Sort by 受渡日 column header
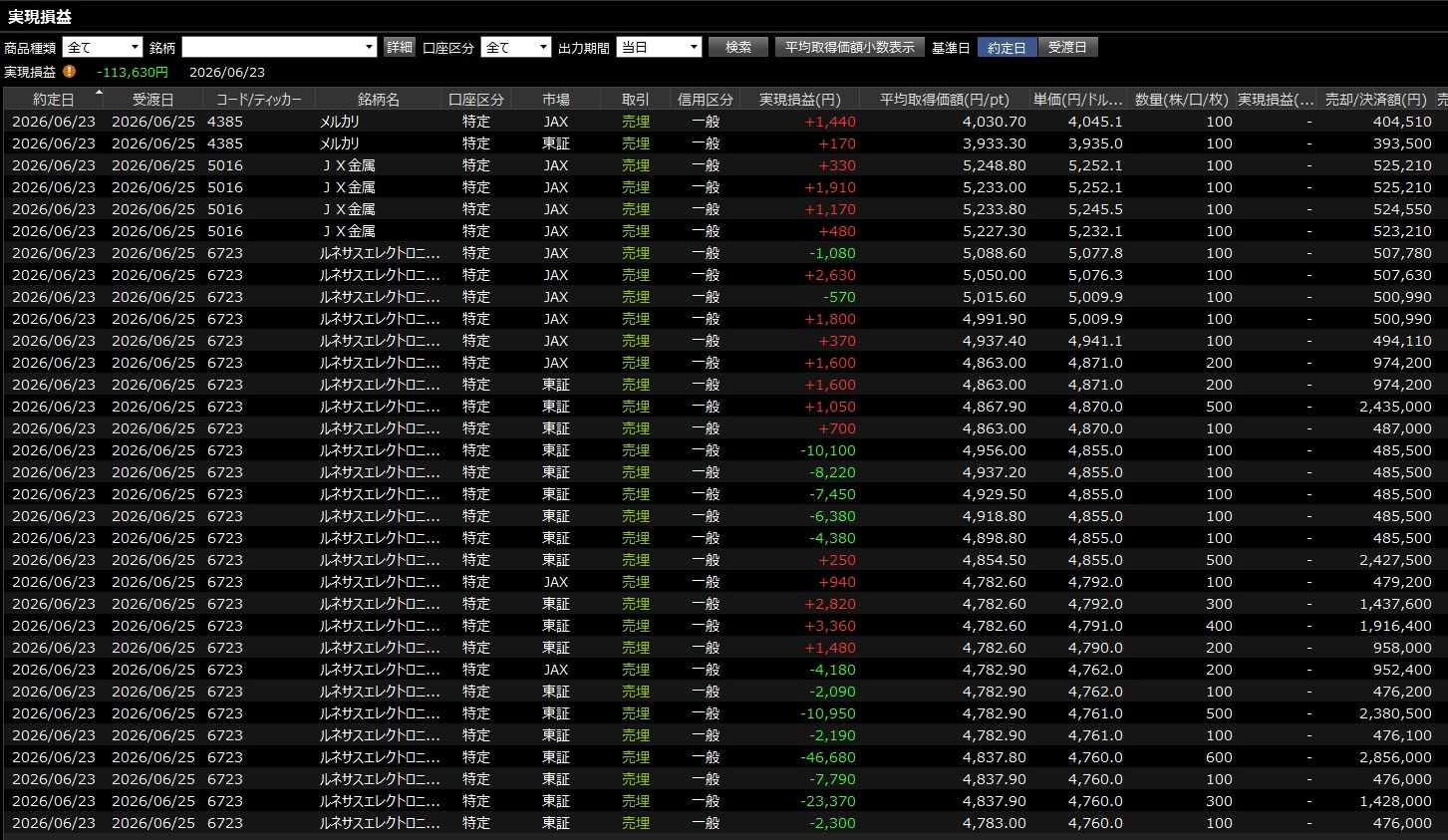The height and width of the screenshot is (840, 1448). point(153,100)
